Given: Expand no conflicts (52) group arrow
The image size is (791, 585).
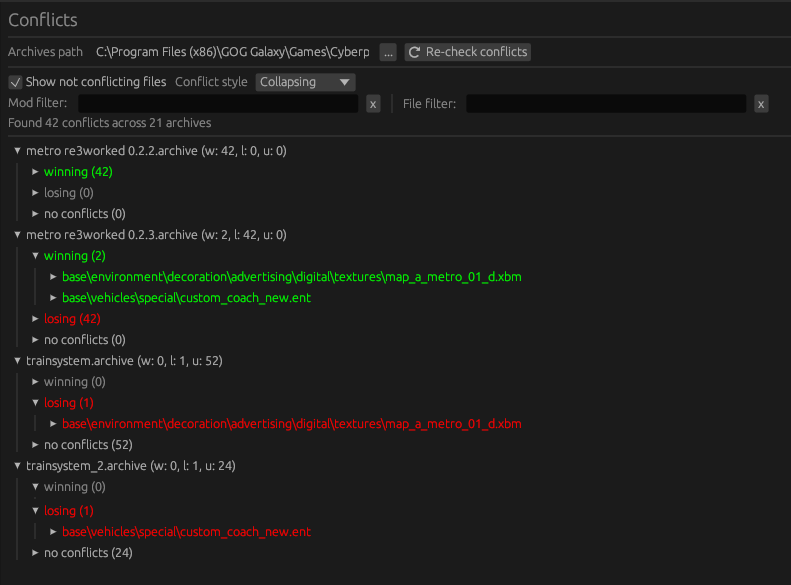Looking at the screenshot, I should (x=35, y=445).
